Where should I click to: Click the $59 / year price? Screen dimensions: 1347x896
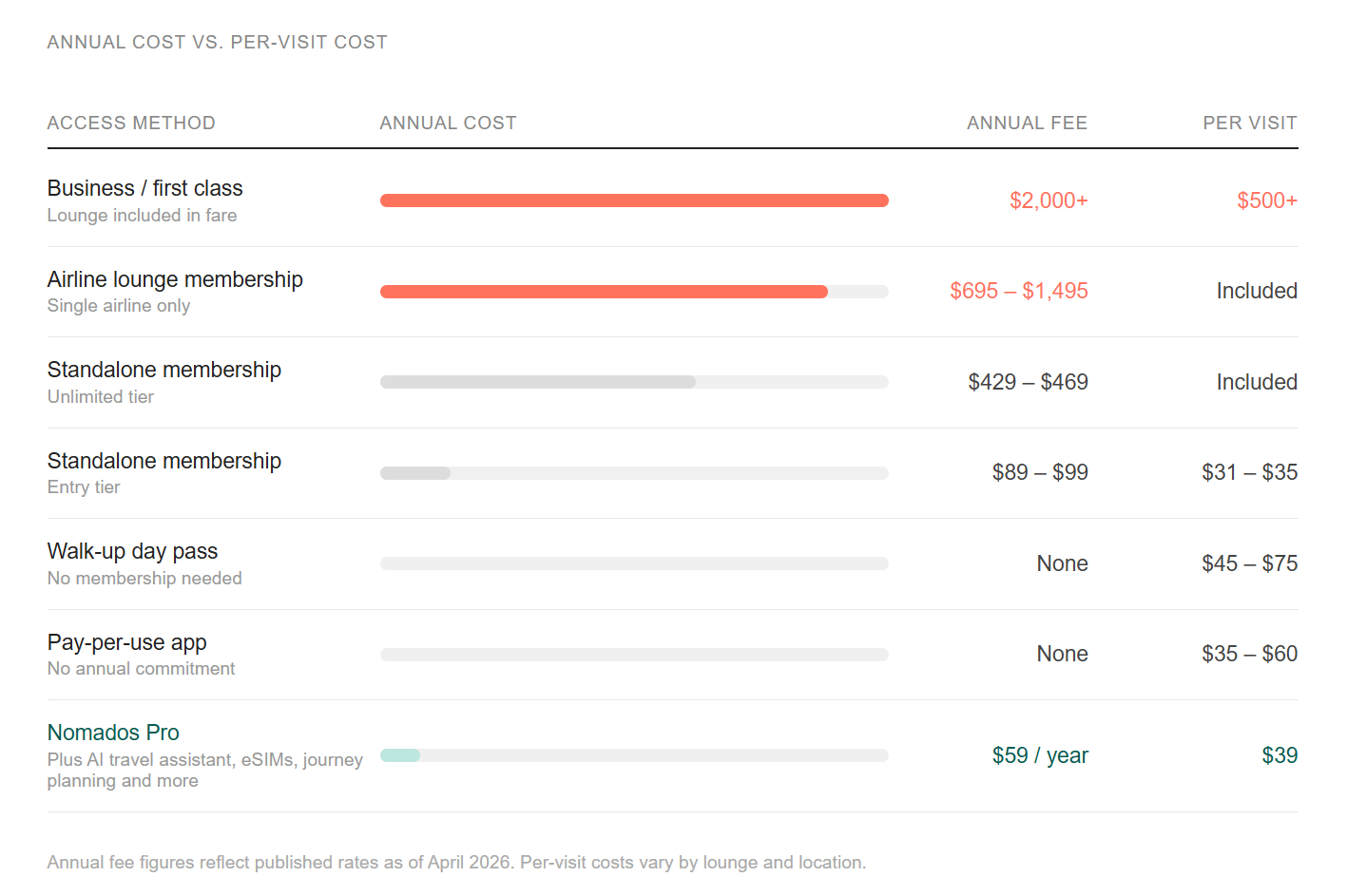coord(1040,755)
